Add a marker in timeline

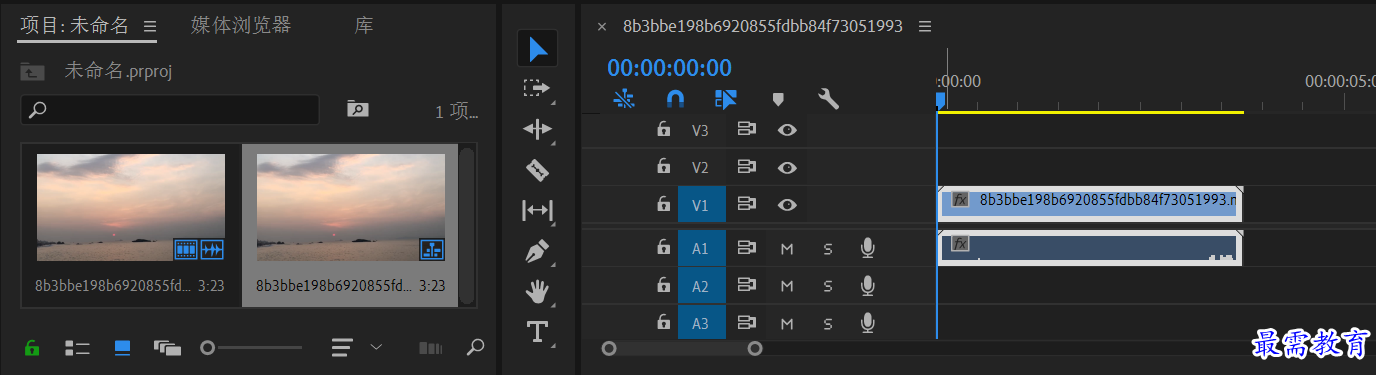(777, 99)
